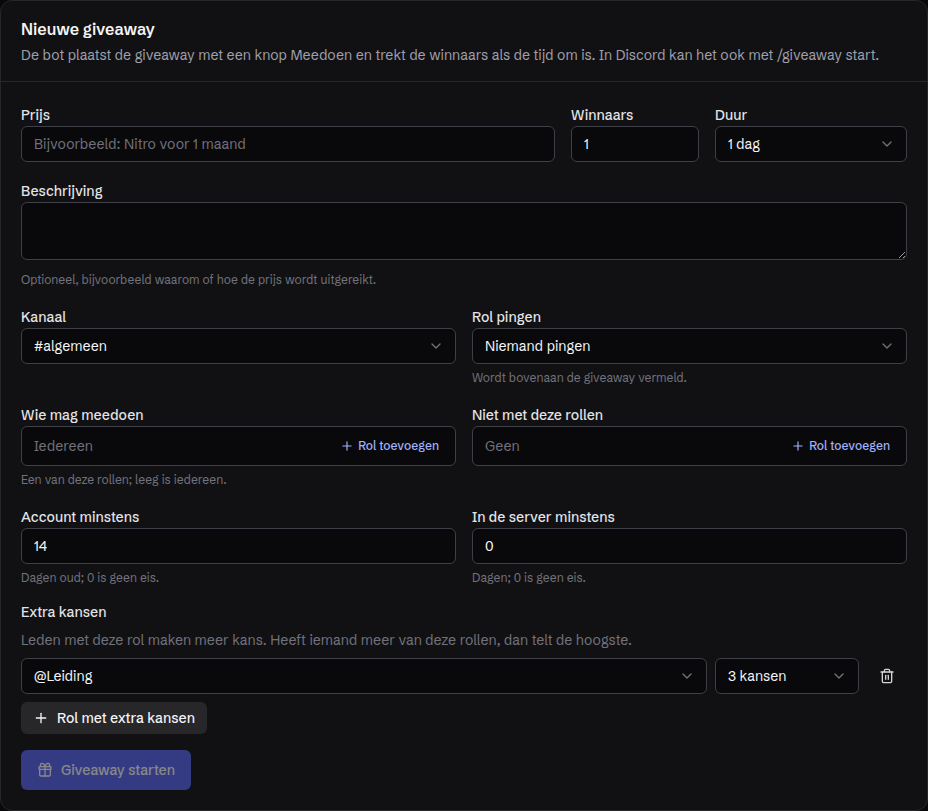This screenshot has width=928, height=811.
Task: Start the giveaway with Giveaway starten
Action: pyautogui.click(x=106, y=770)
